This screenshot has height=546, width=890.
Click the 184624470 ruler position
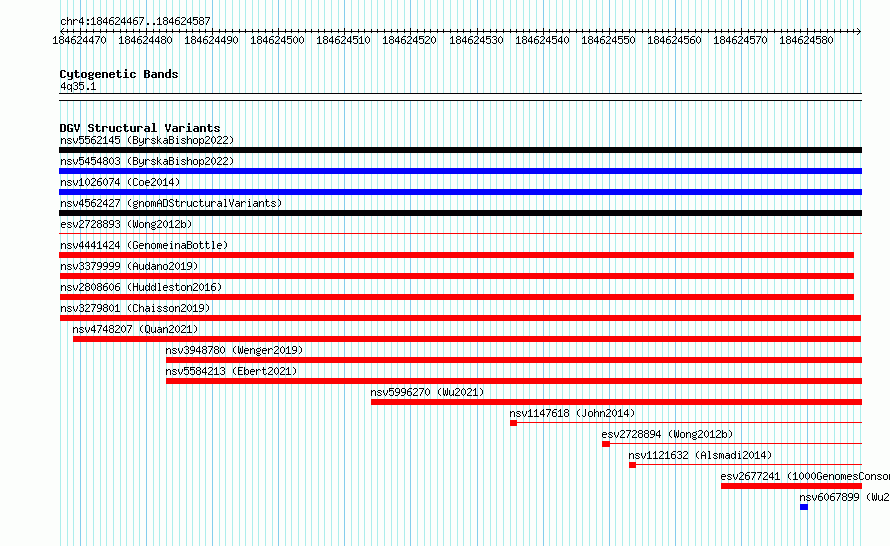[79, 40]
